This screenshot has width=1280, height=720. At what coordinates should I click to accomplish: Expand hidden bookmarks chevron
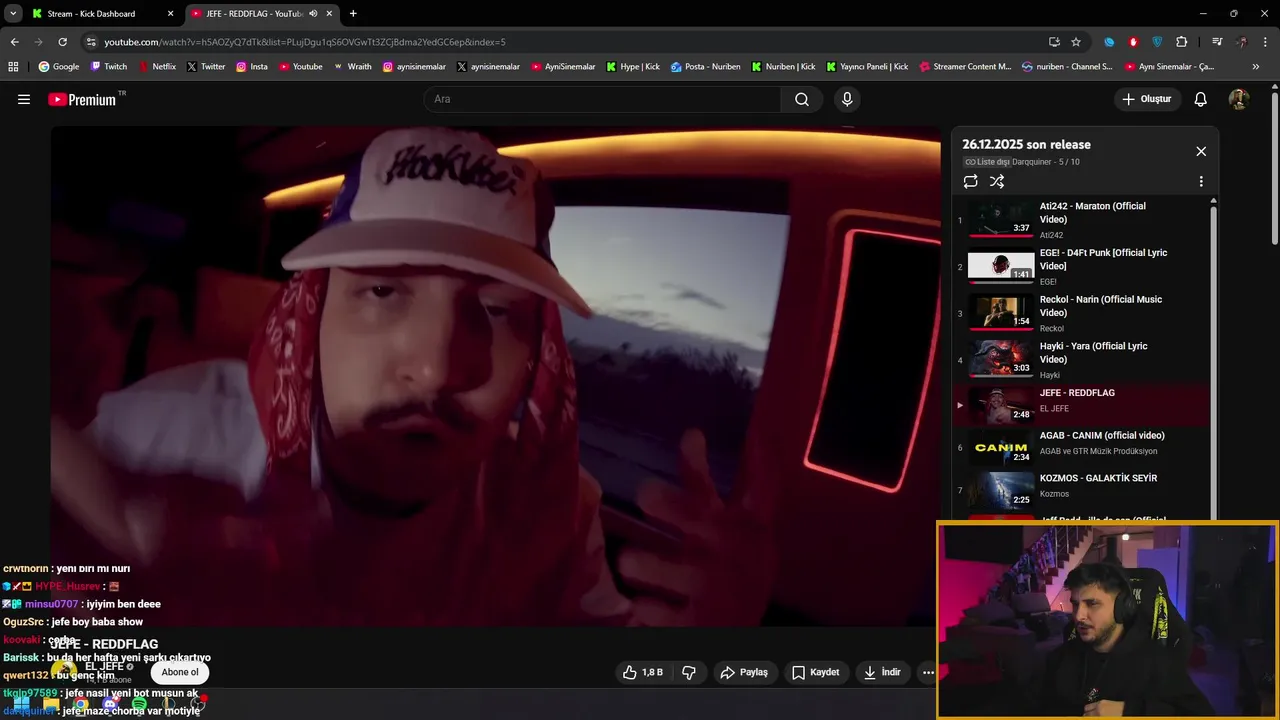coord(1256,67)
